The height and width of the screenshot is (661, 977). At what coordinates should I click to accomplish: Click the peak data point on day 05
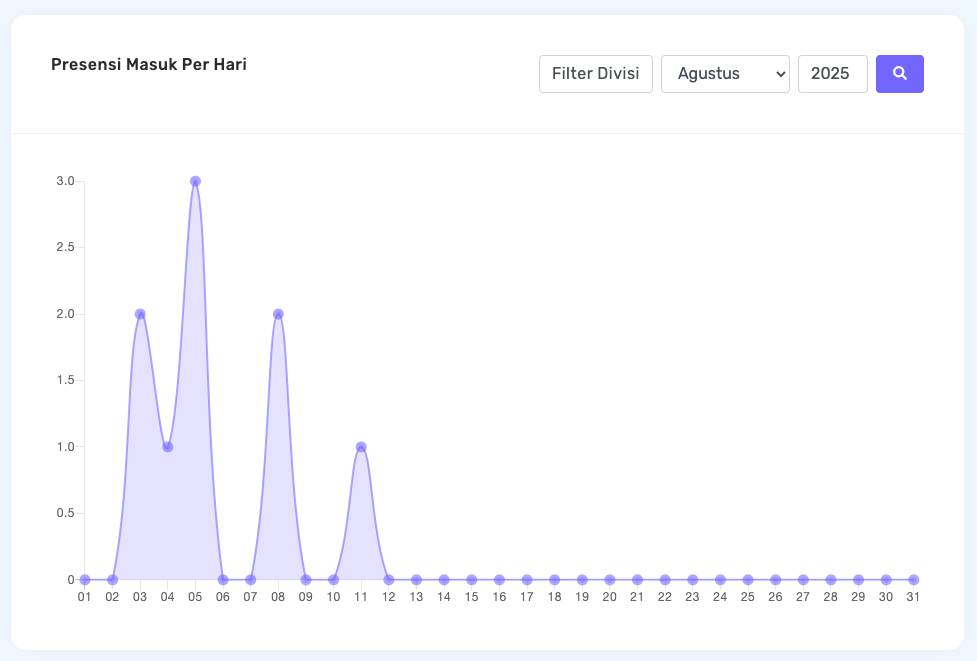pyautogui.click(x=195, y=181)
